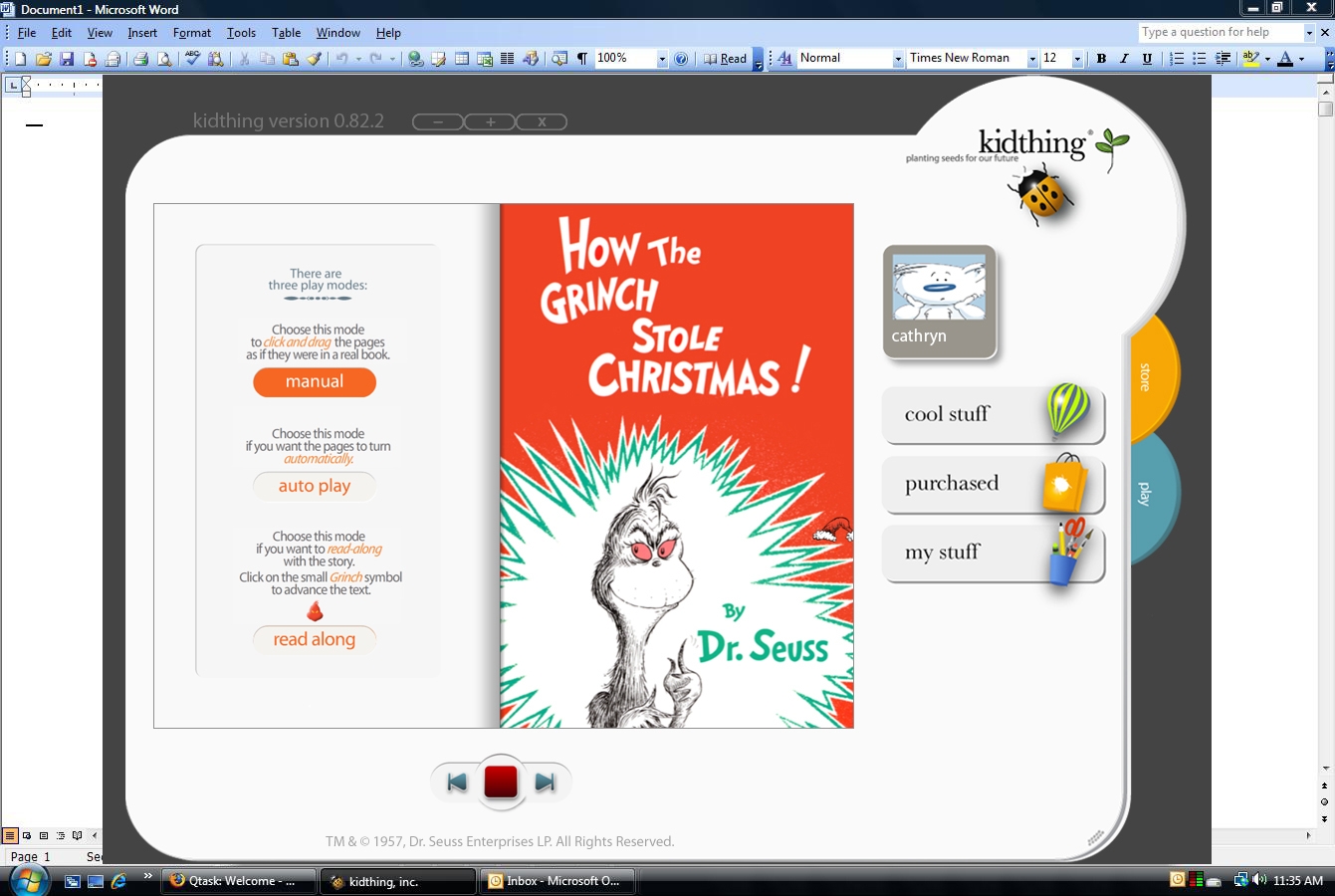
Task: Open the Insert menu
Action: pyautogui.click(x=142, y=33)
